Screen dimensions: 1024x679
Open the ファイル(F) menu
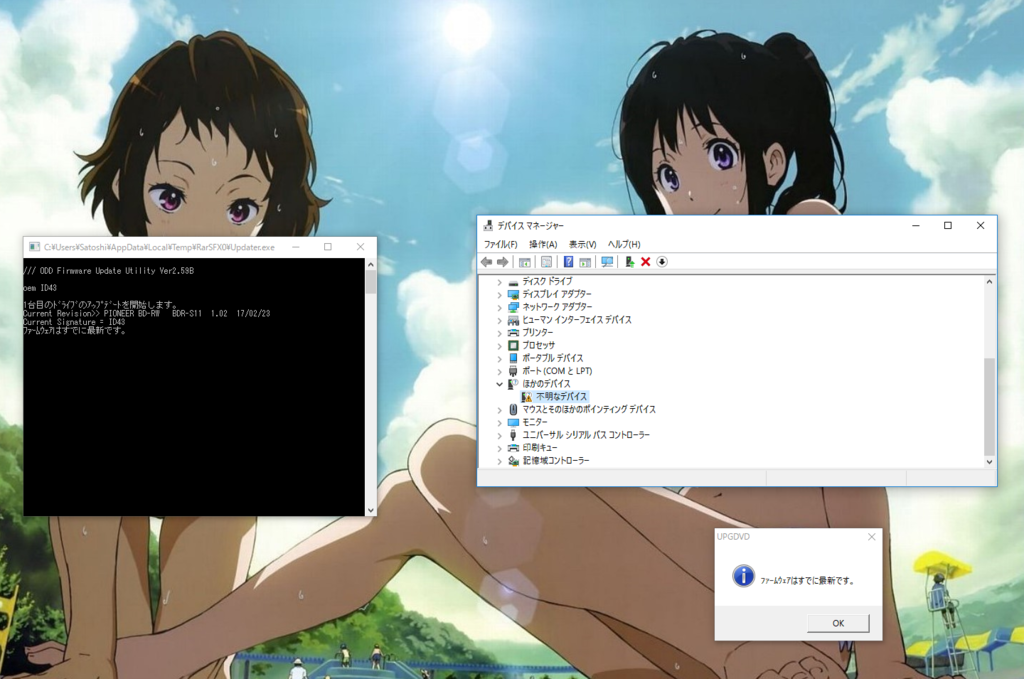click(x=501, y=244)
